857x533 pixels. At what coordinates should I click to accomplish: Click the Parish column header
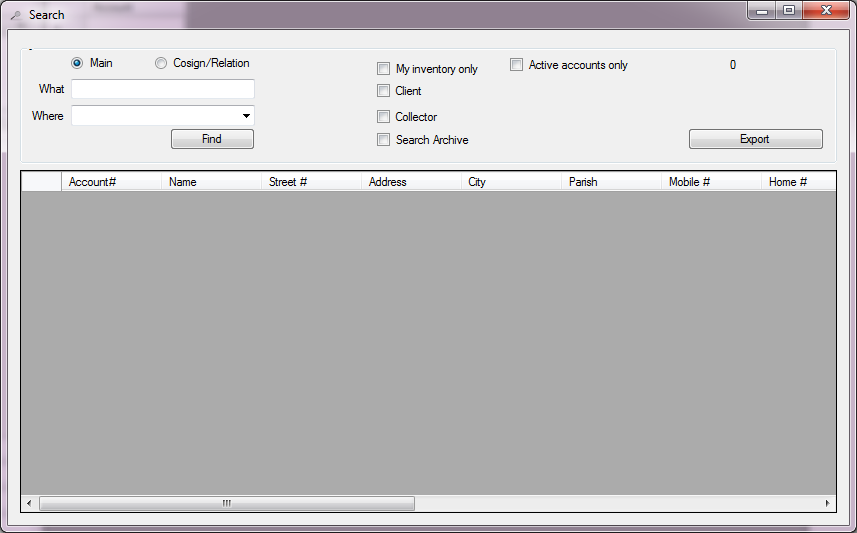point(611,182)
